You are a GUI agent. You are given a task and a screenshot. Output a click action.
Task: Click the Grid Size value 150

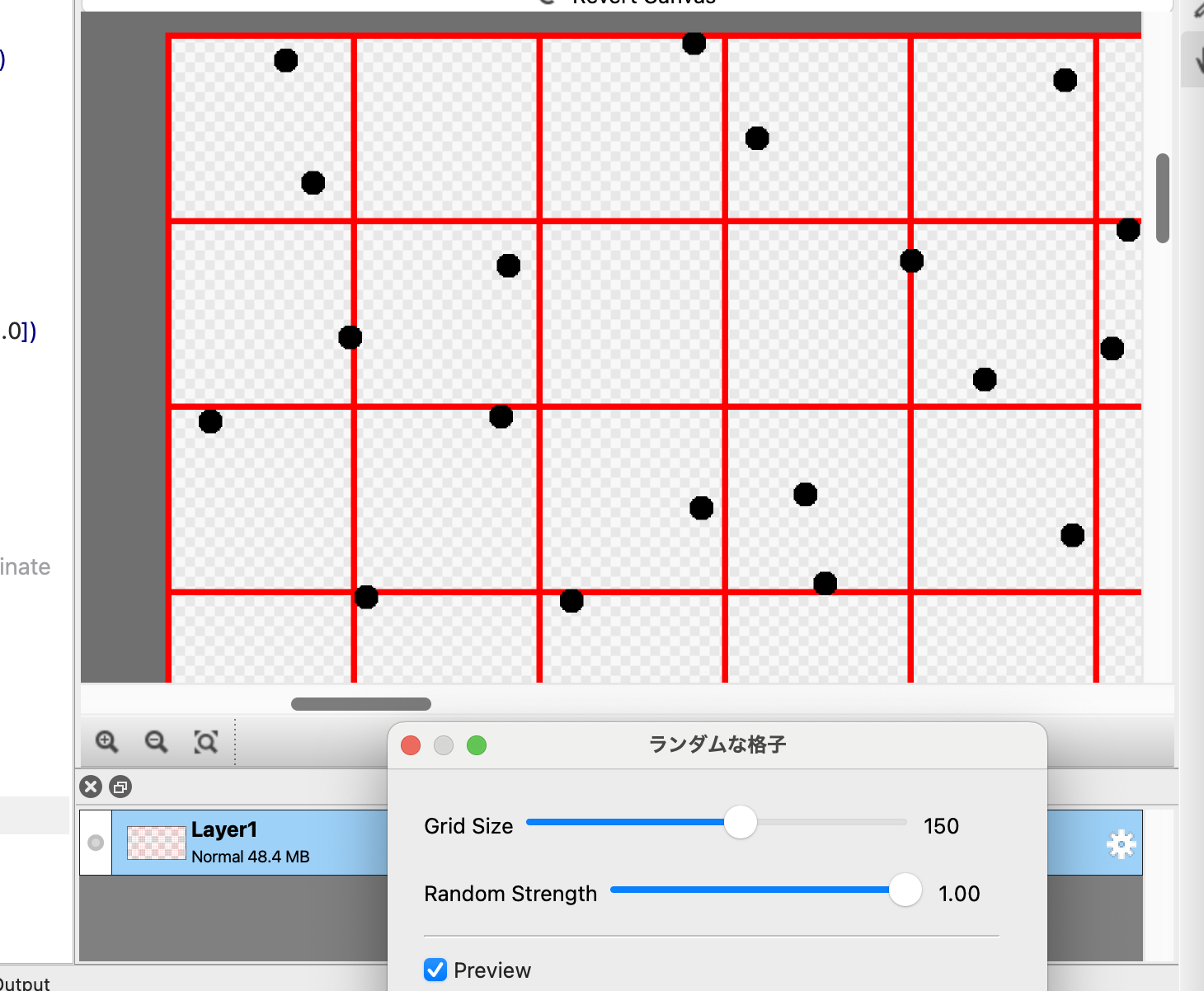(941, 826)
